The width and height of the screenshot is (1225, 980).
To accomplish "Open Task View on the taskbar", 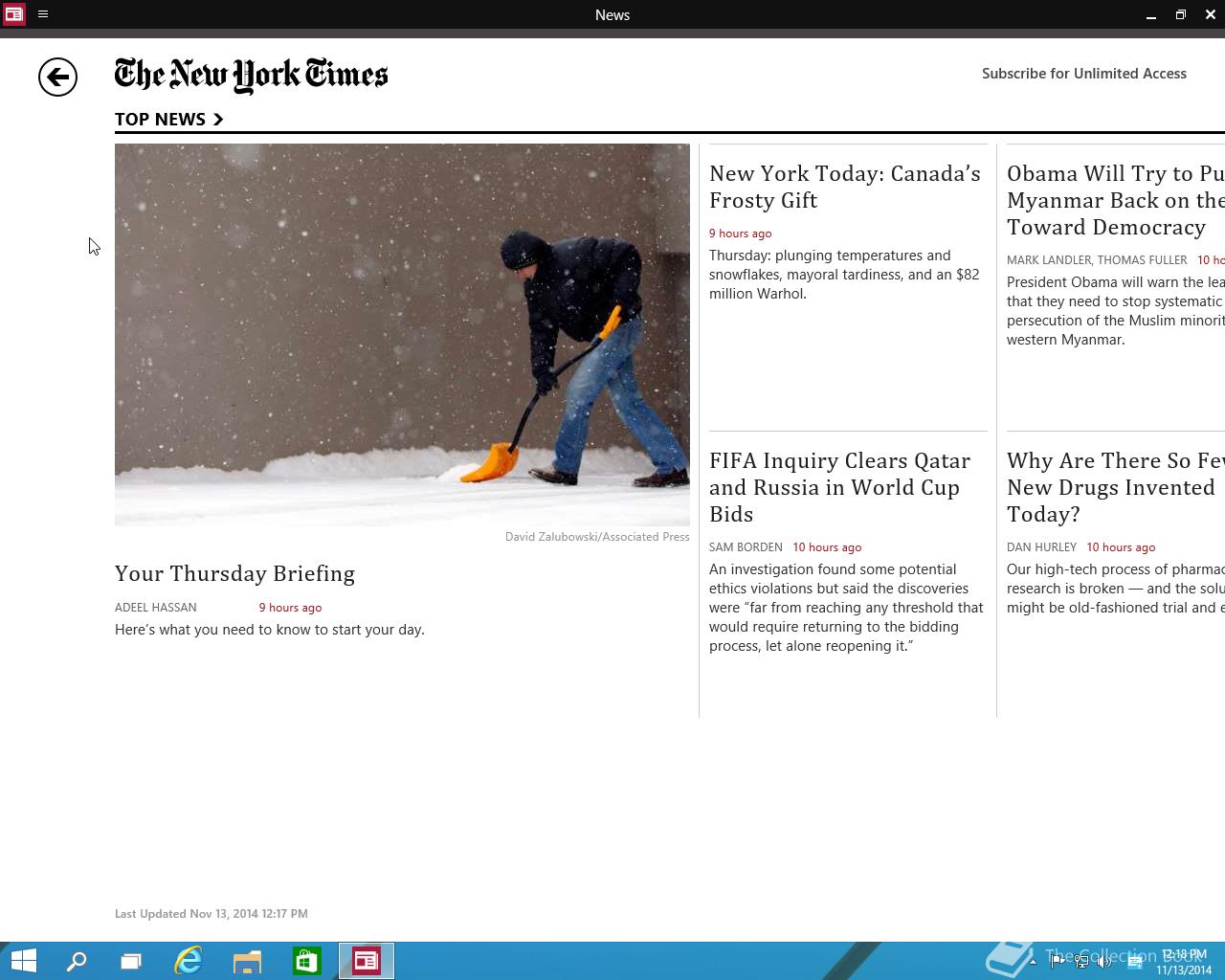I will (131, 961).
